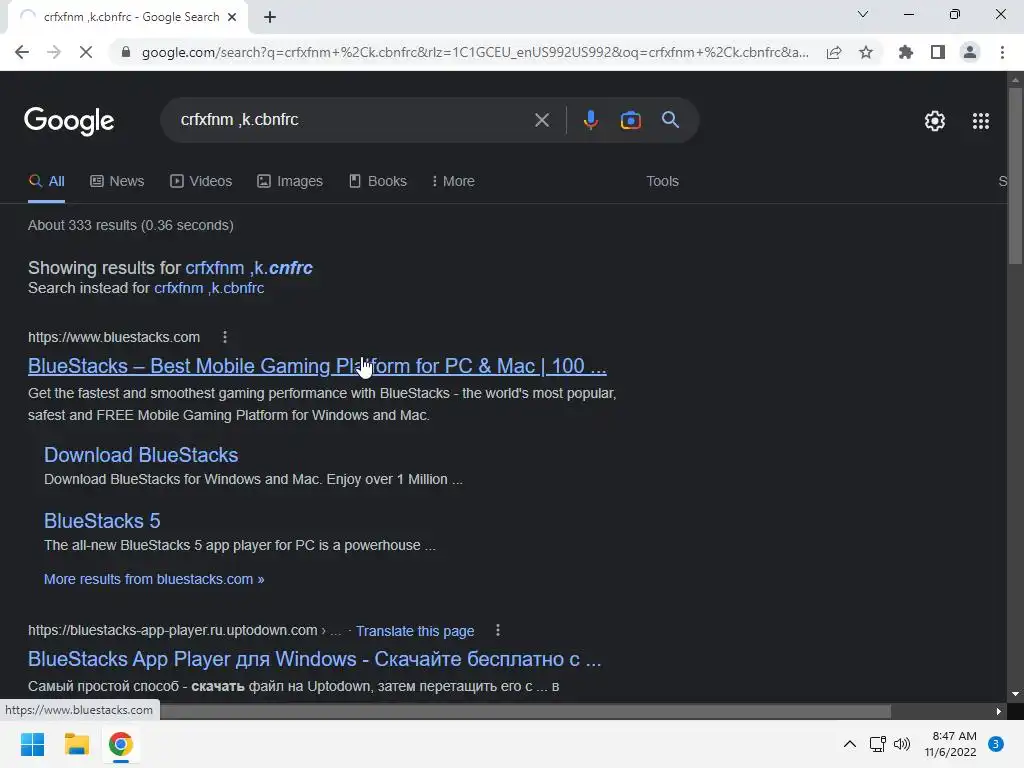The width and height of the screenshot is (1024, 768).
Task: Stop loading the page
Action: coord(86,52)
